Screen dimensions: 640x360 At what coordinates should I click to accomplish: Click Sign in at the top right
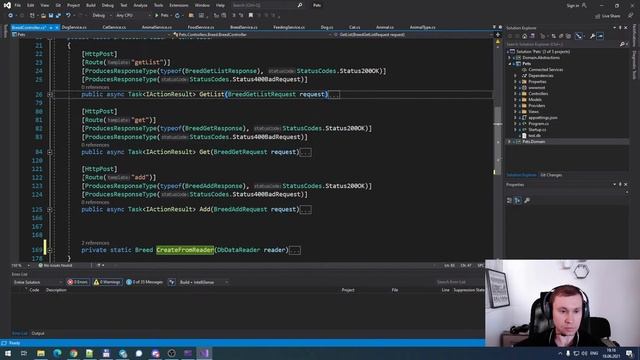pyautogui.click(x=576, y=5)
